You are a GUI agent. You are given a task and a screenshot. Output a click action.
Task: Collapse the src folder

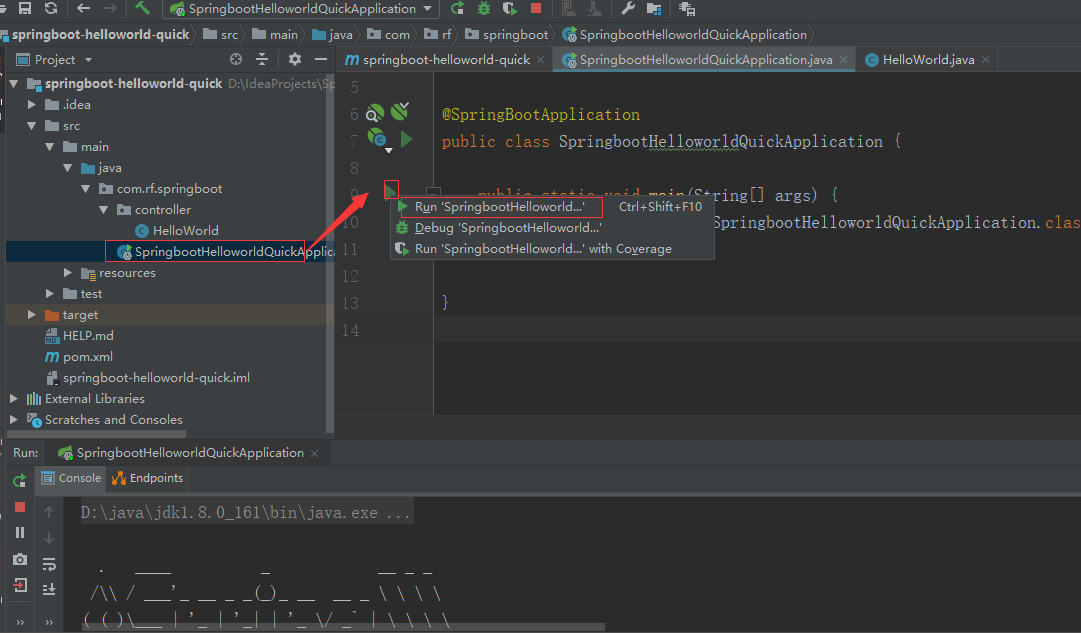click(x=32, y=125)
